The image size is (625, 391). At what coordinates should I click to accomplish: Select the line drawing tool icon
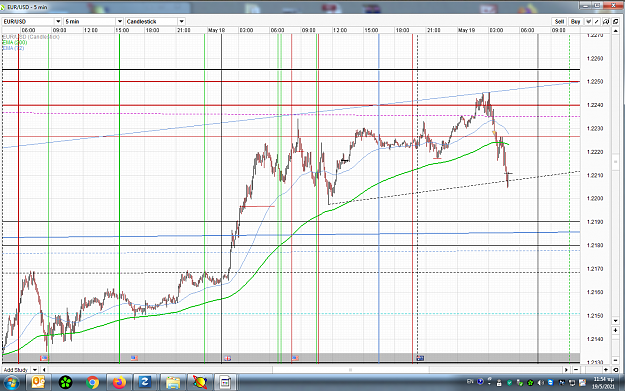596,22
